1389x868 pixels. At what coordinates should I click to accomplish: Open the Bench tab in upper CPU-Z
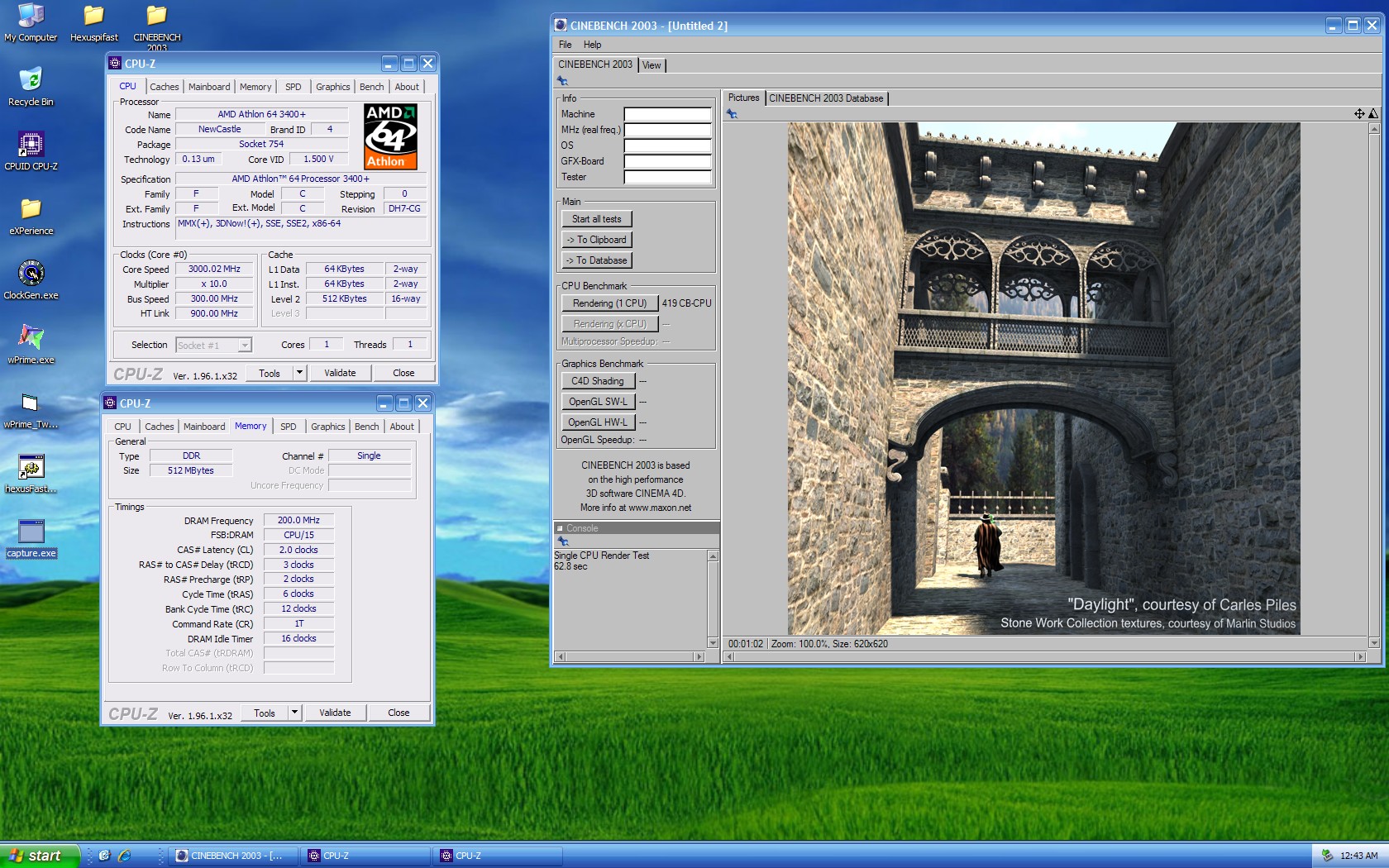(x=371, y=87)
